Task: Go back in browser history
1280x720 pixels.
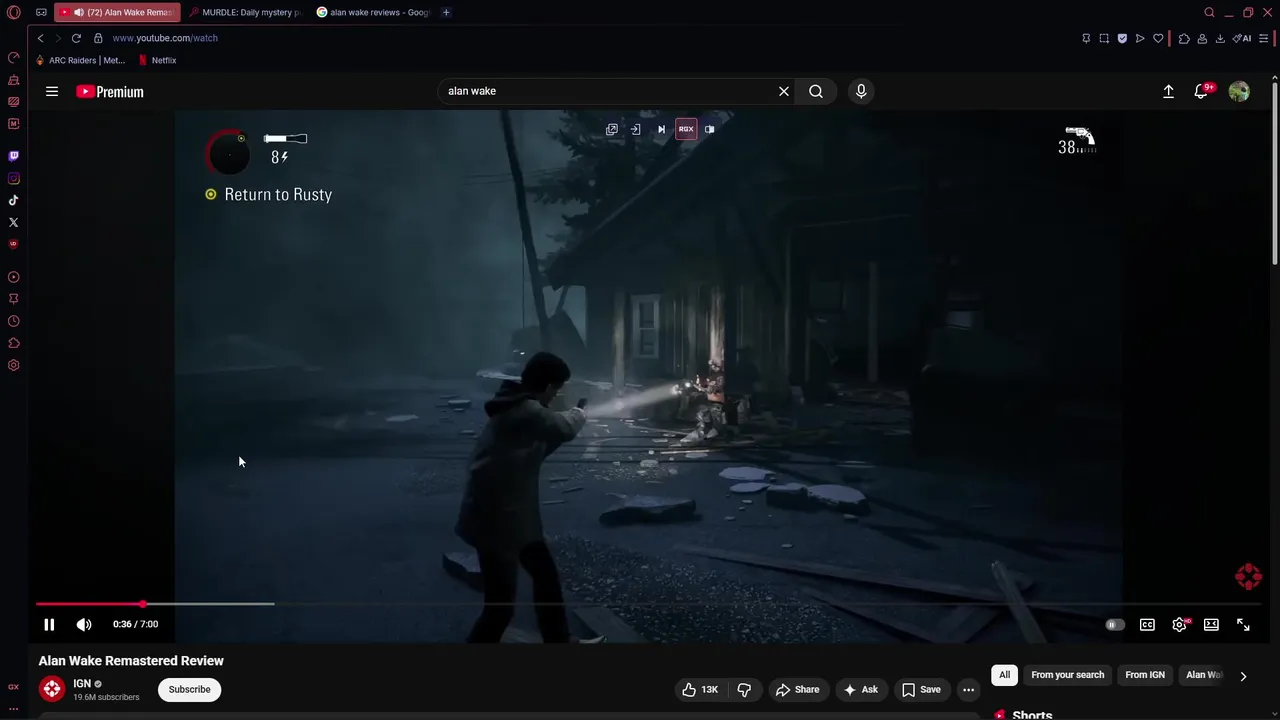Action: pyautogui.click(x=40, y=38)
